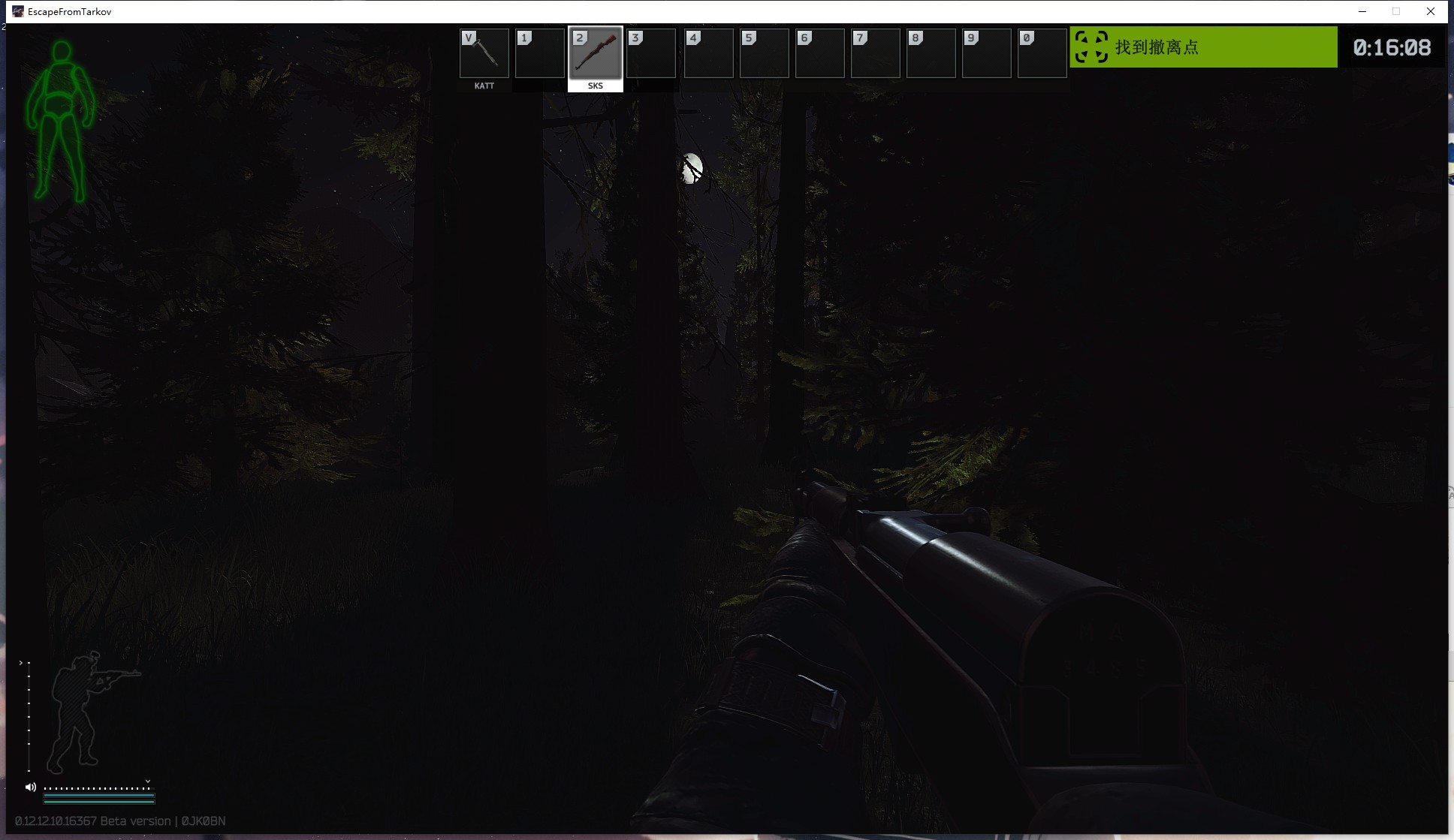Click the KATT label under slot V
Image resolution: width=1454 pixels, height=840 pixels.
pyautogui.click(x=484, y=86)
